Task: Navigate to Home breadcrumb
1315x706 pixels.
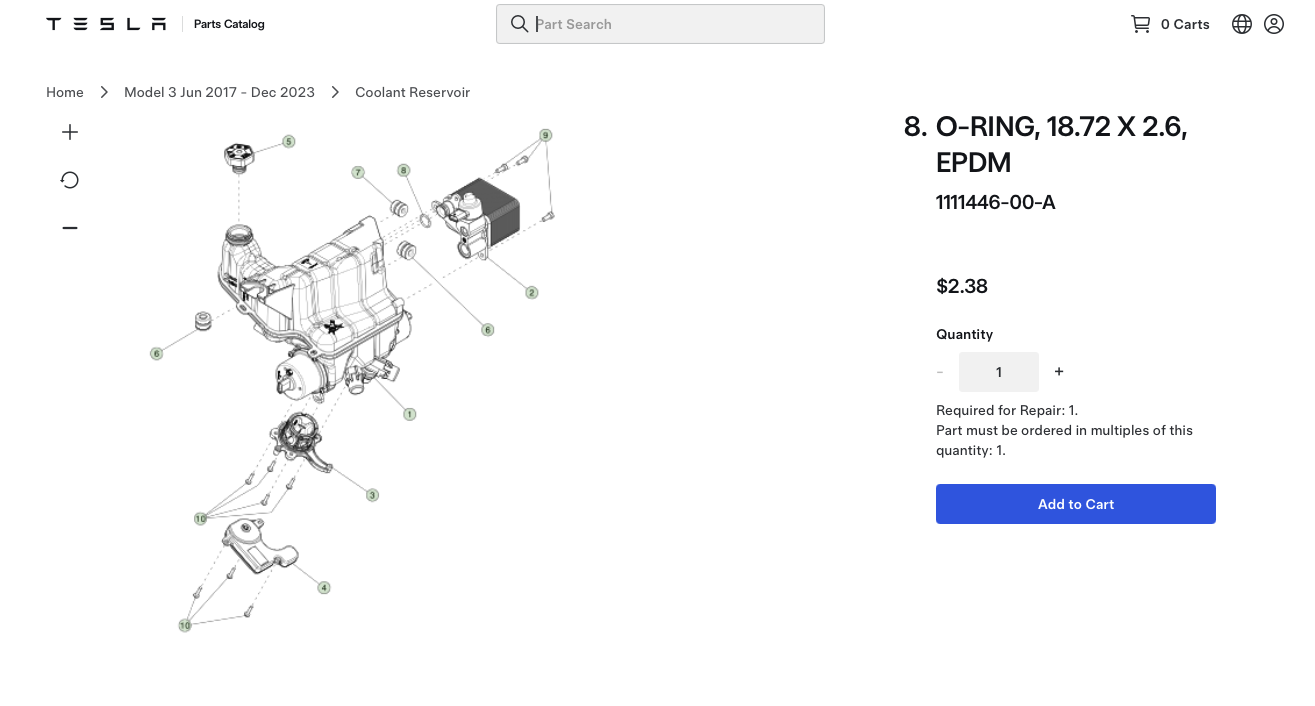Action: [65, 92]
